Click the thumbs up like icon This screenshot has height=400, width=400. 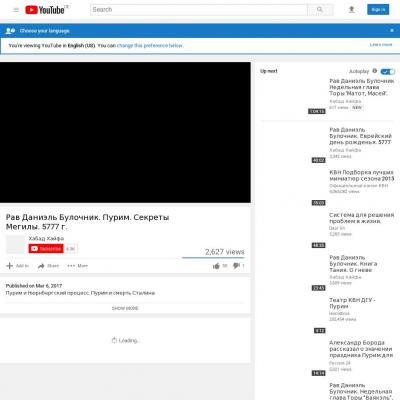tap(216, 266)
